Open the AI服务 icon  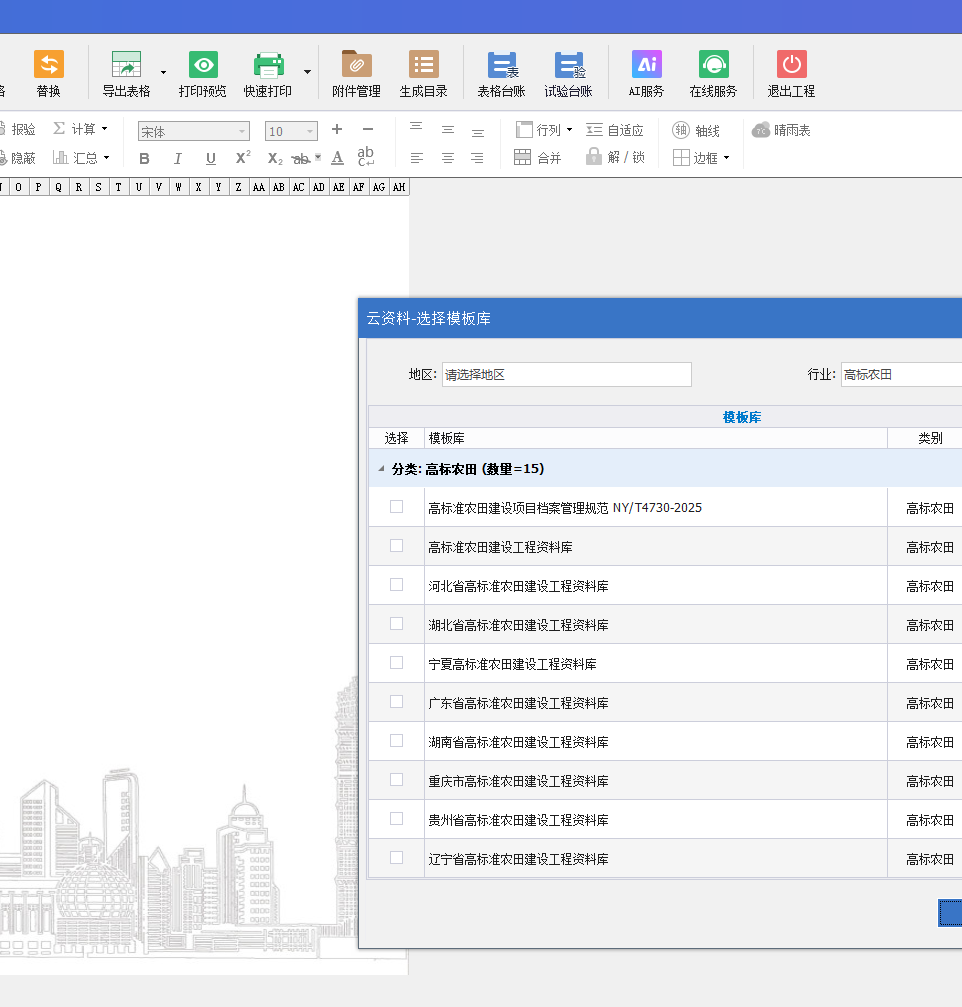647,65
